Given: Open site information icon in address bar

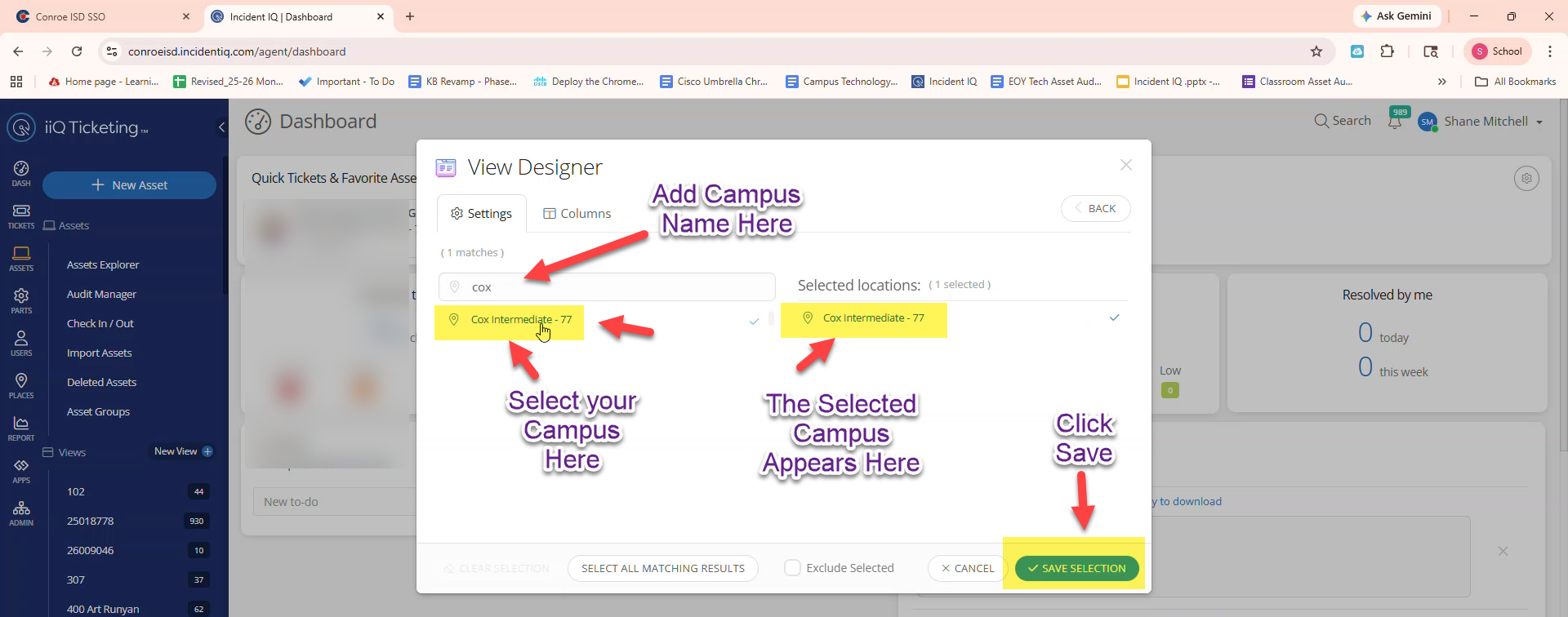Looking at the screenshot, I should point(112,51).
